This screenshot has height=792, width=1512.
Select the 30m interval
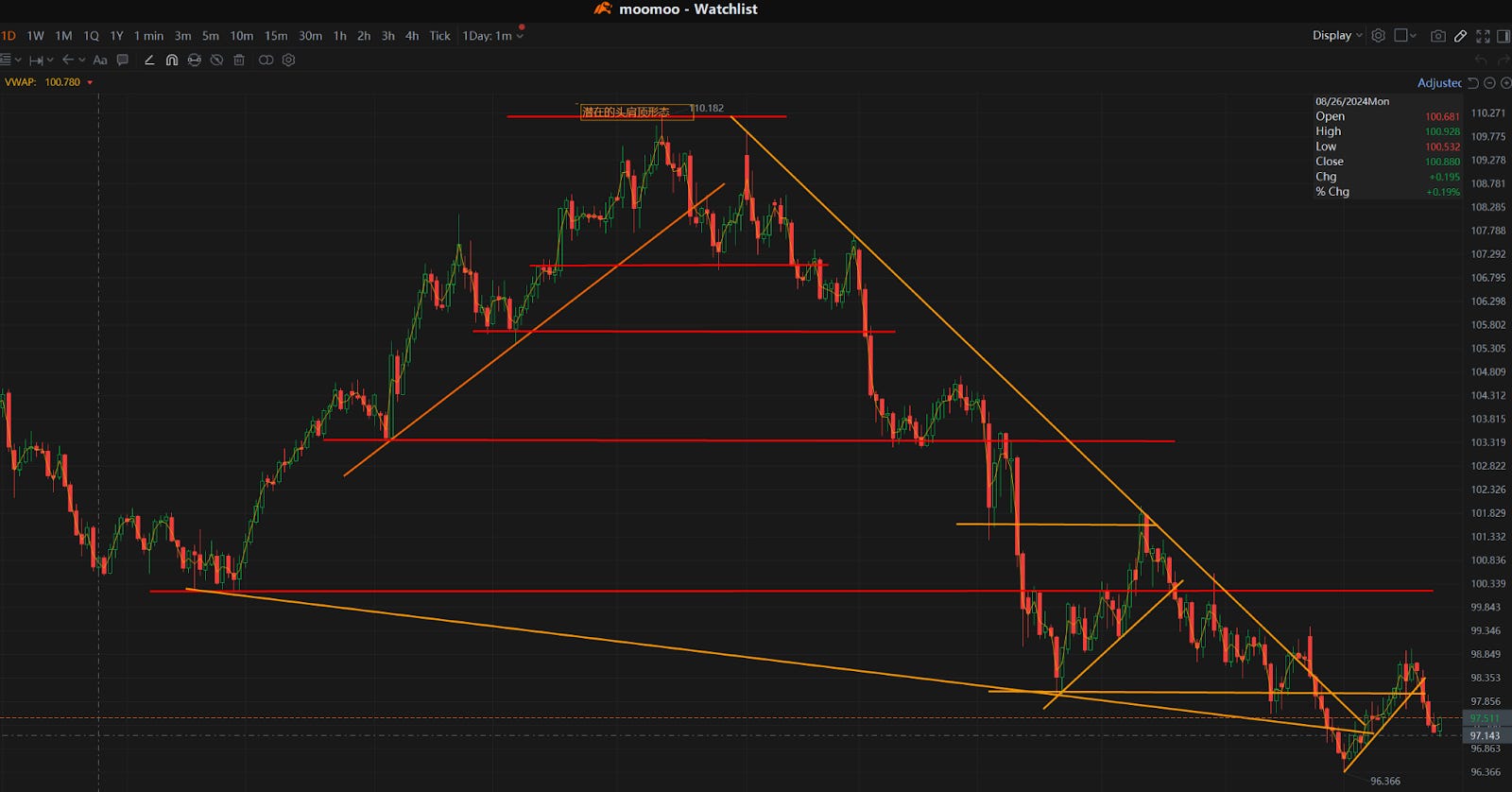(310, 36)
